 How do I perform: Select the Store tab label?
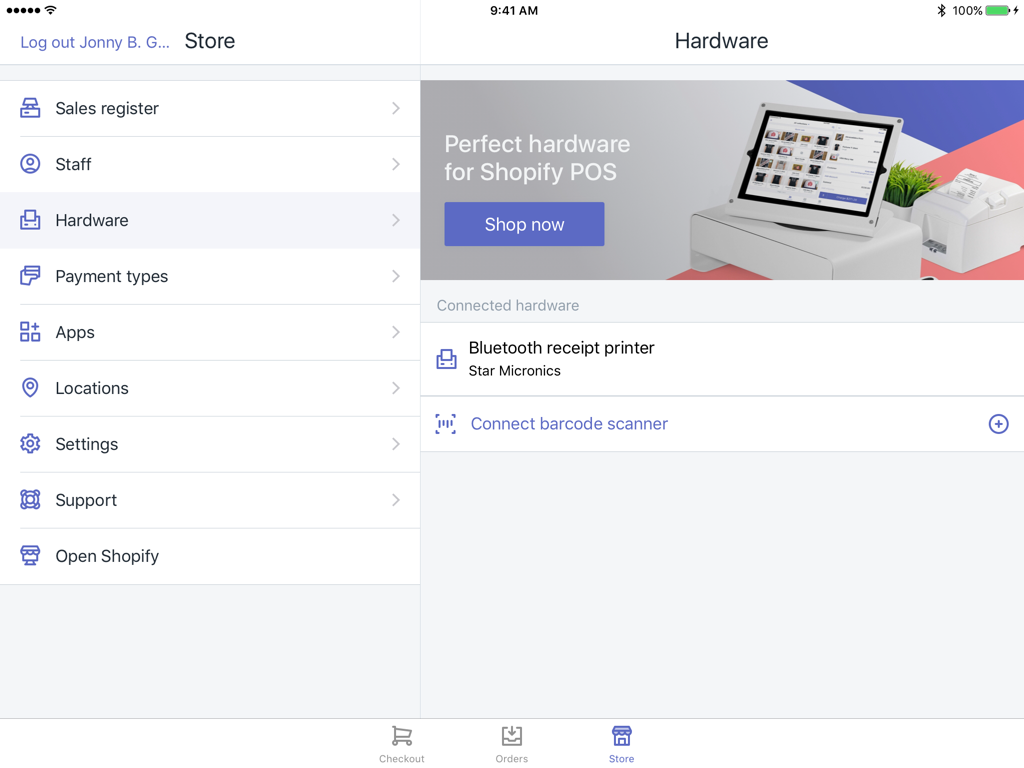pyautogui.click(x=622, y=758)
